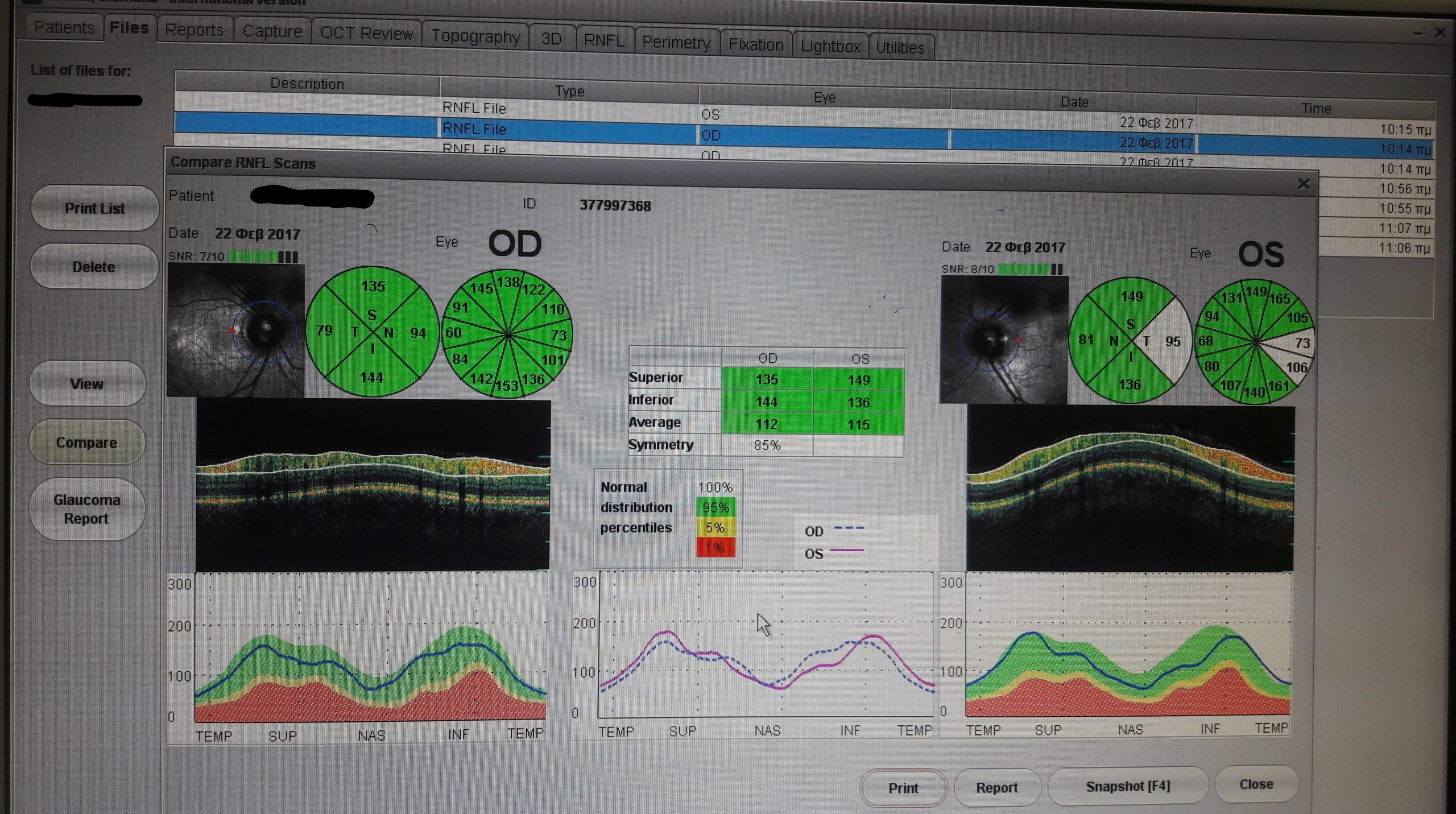Click the Delete button in the sidebar

click(94, 267)
